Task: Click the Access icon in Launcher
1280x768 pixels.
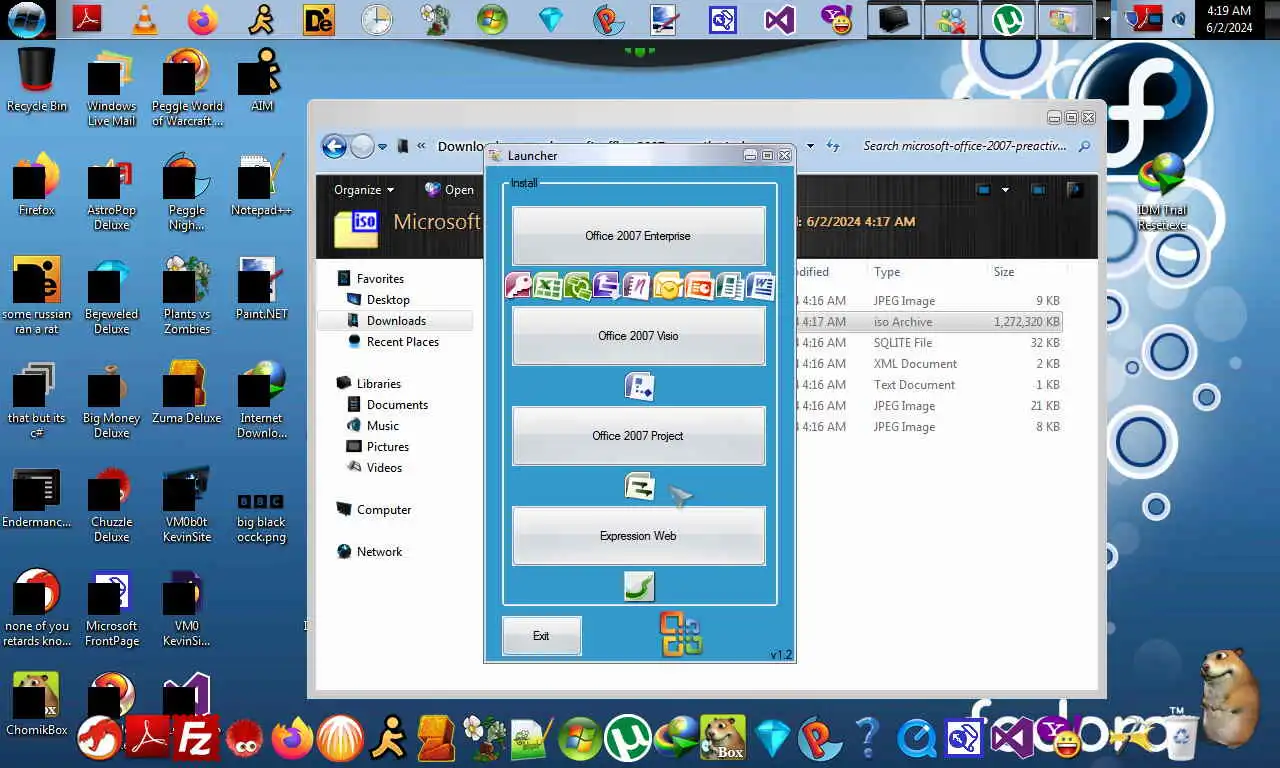Action: pos(518,287)
